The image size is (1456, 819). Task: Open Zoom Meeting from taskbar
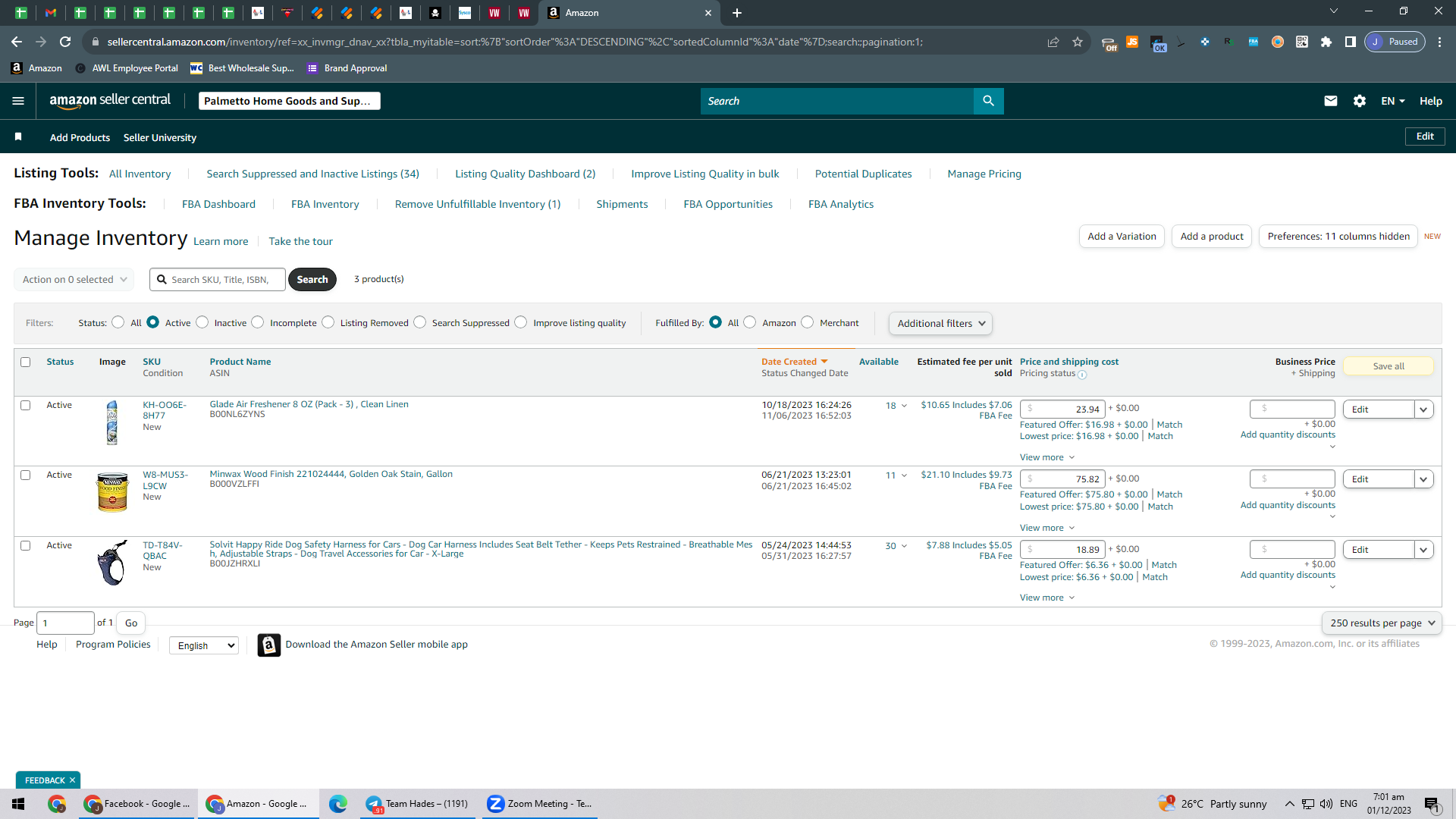point(539,804)
